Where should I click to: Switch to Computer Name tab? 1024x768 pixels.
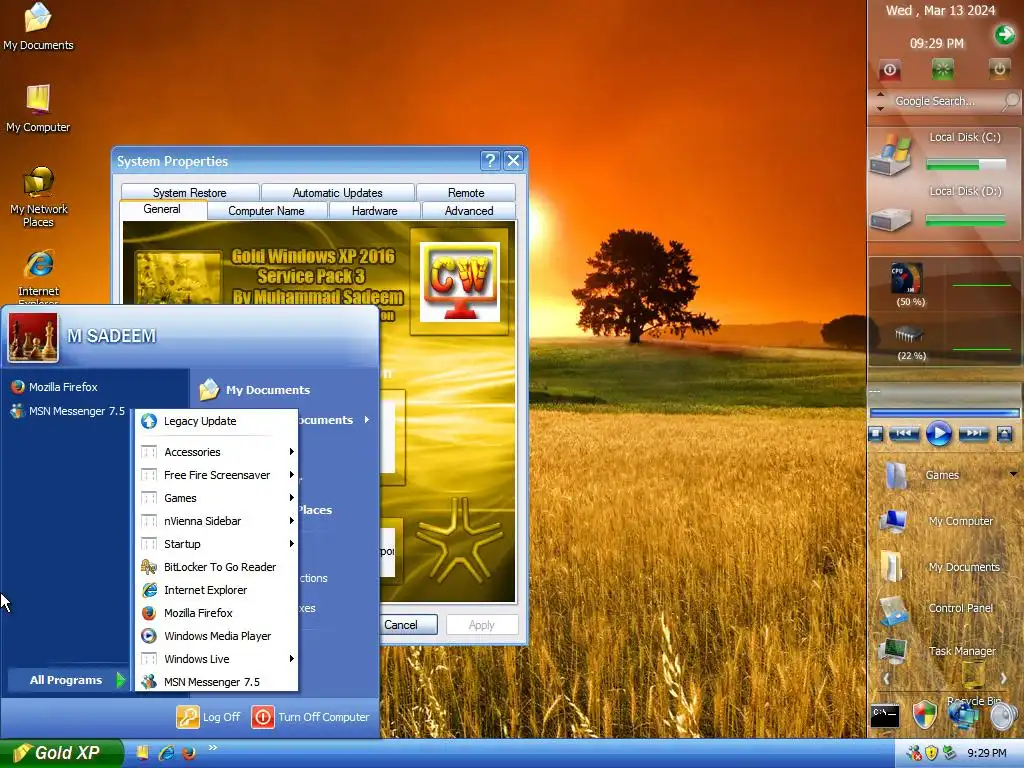266,211
